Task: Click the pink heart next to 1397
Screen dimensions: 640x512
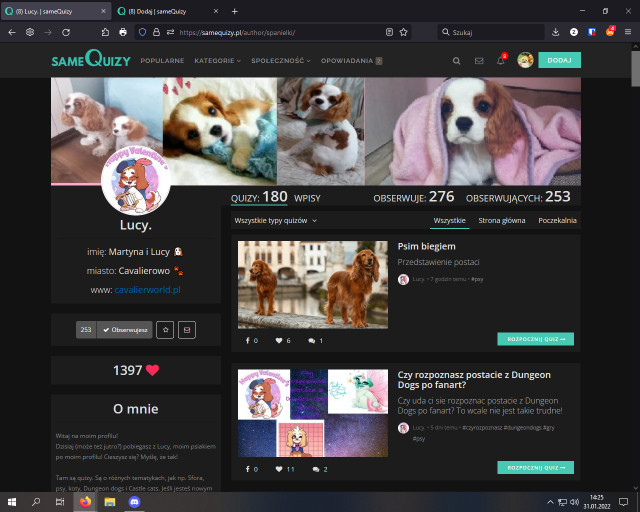Action: (153, 370)
